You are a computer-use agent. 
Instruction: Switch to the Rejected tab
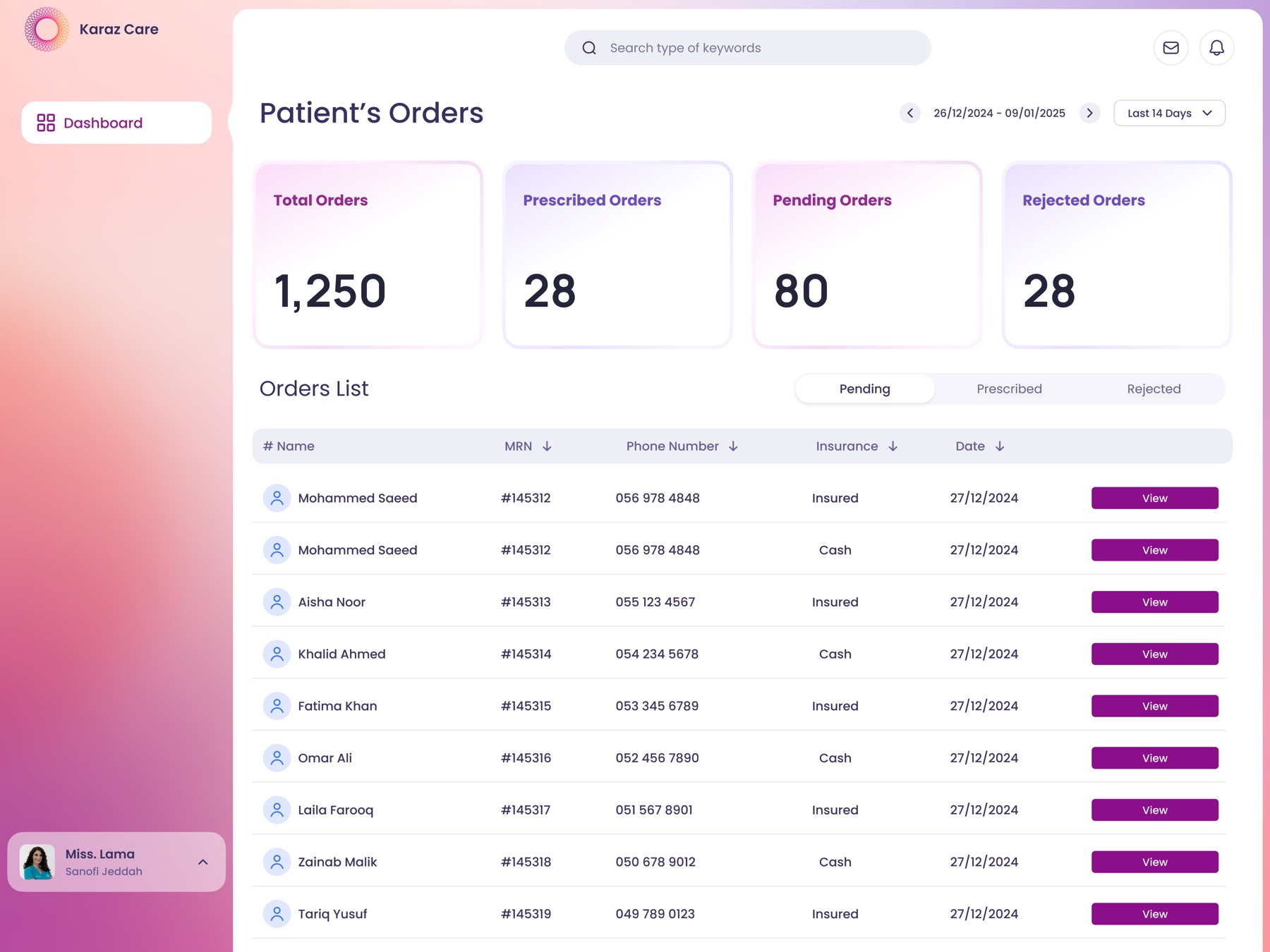click(x=1154, y=389)
